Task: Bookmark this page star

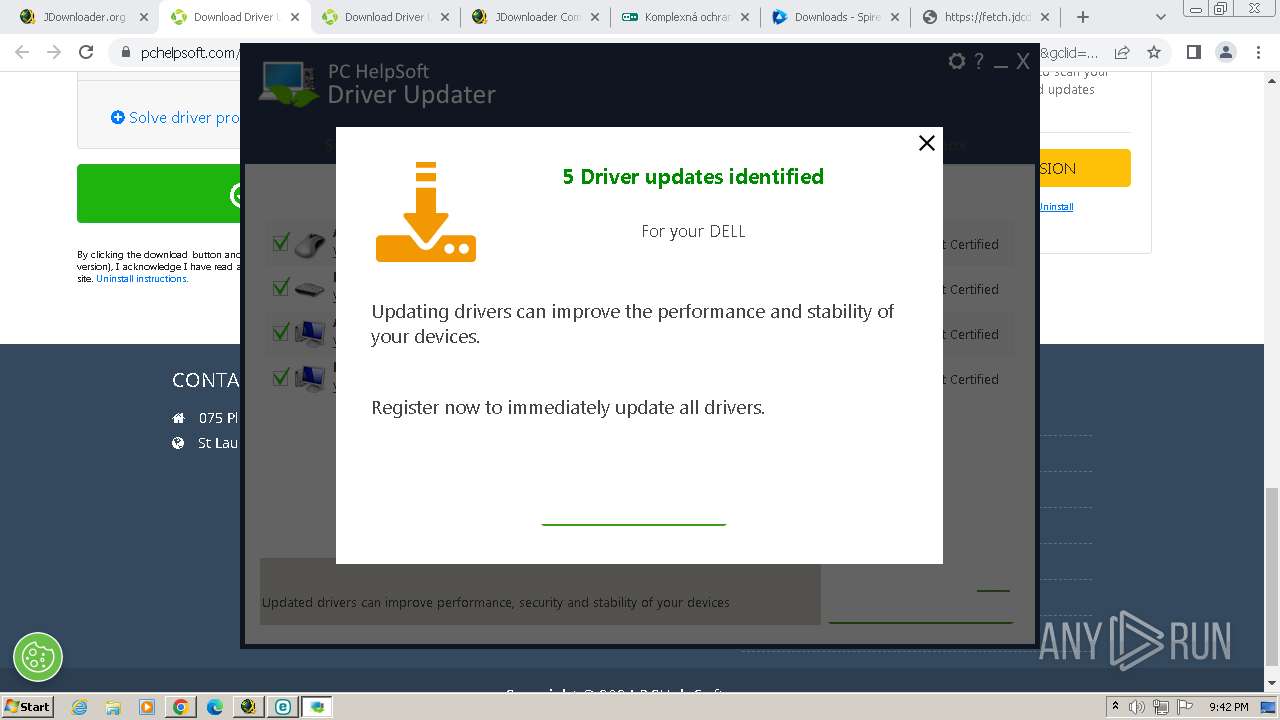Action: 1154,52
